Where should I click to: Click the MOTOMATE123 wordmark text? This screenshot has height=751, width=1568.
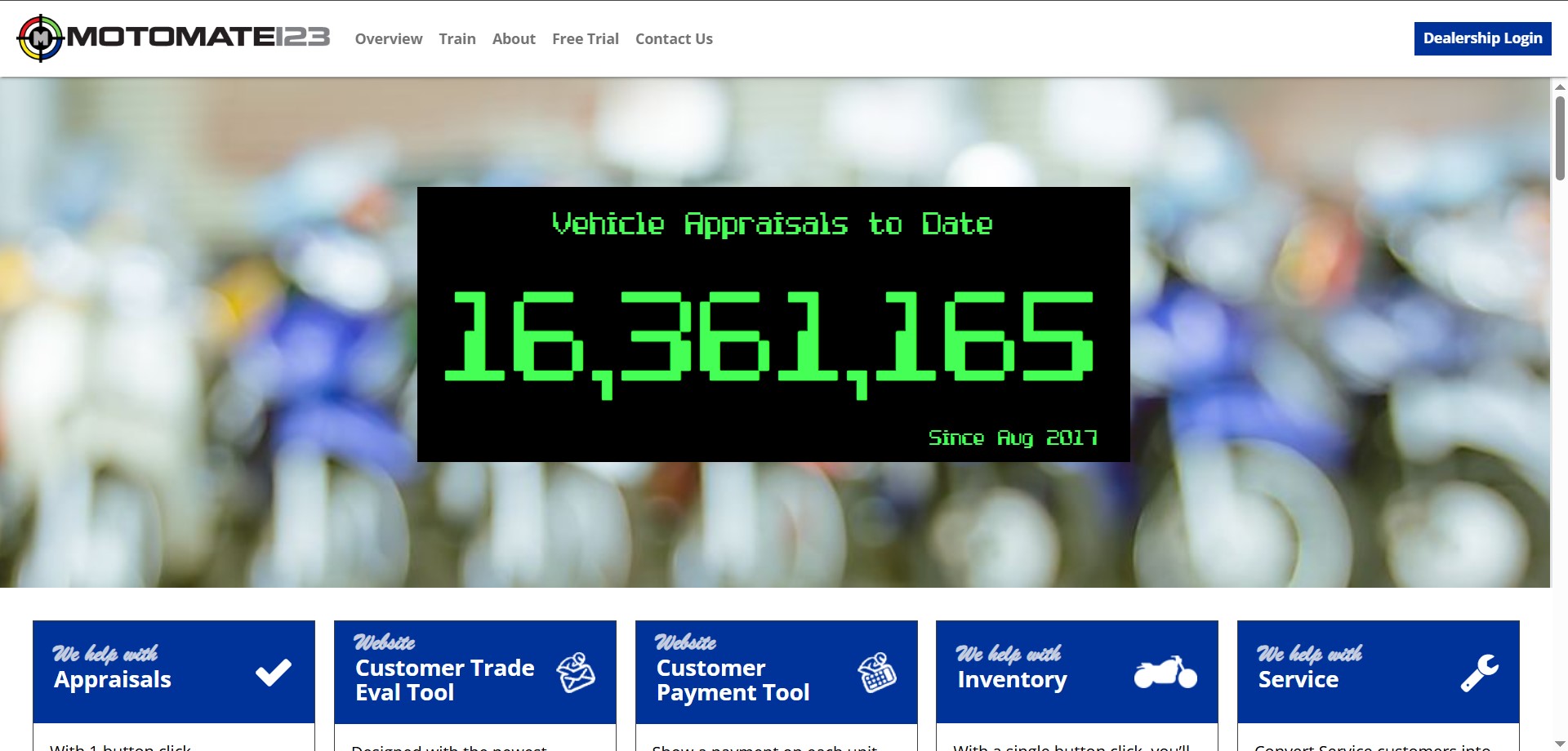point(198,38)
